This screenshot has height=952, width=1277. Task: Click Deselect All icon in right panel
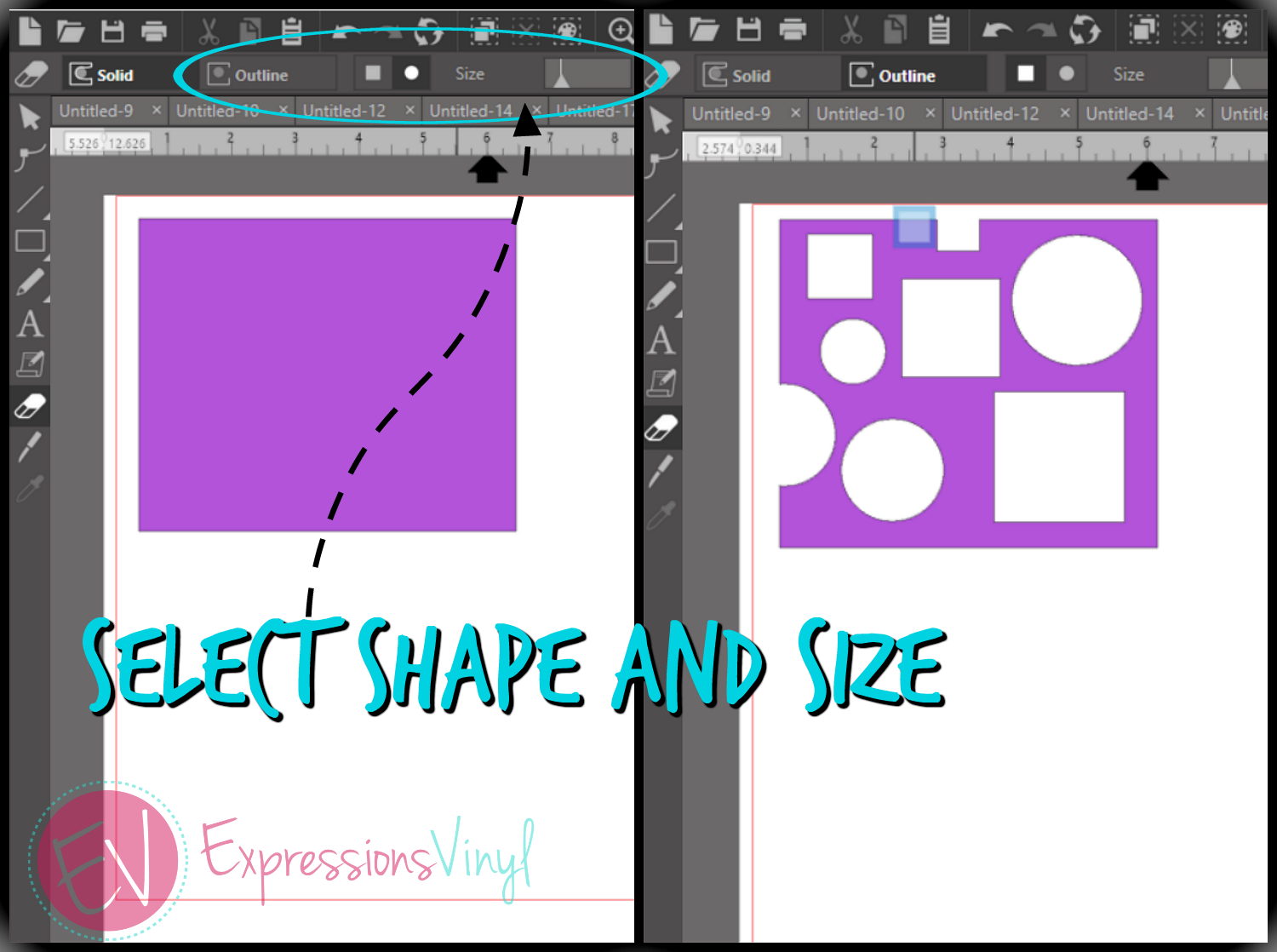pyautogui.click(x=1188, y=31)
